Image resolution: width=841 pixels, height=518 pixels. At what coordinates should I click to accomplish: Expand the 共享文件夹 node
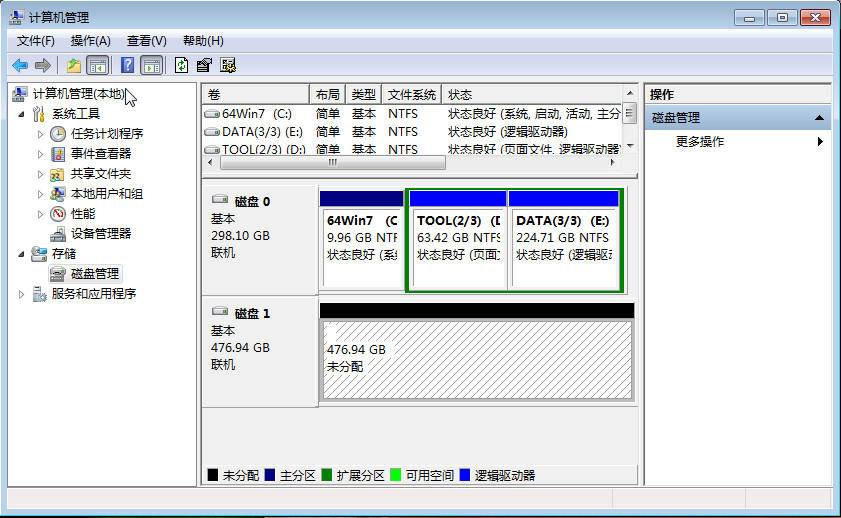pyautogui.click(x=40, y=174)
